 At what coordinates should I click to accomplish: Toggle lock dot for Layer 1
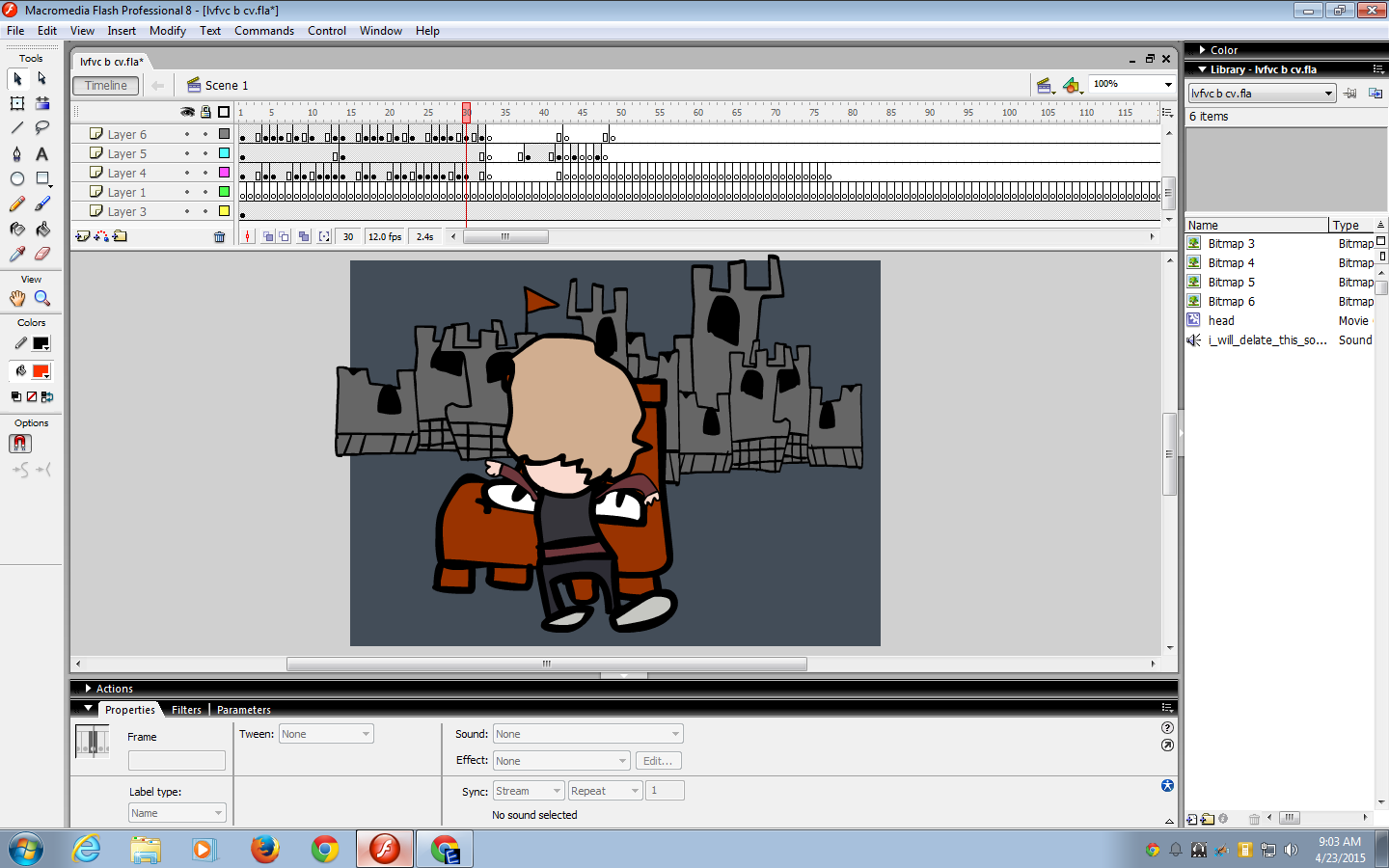[205, 192]
